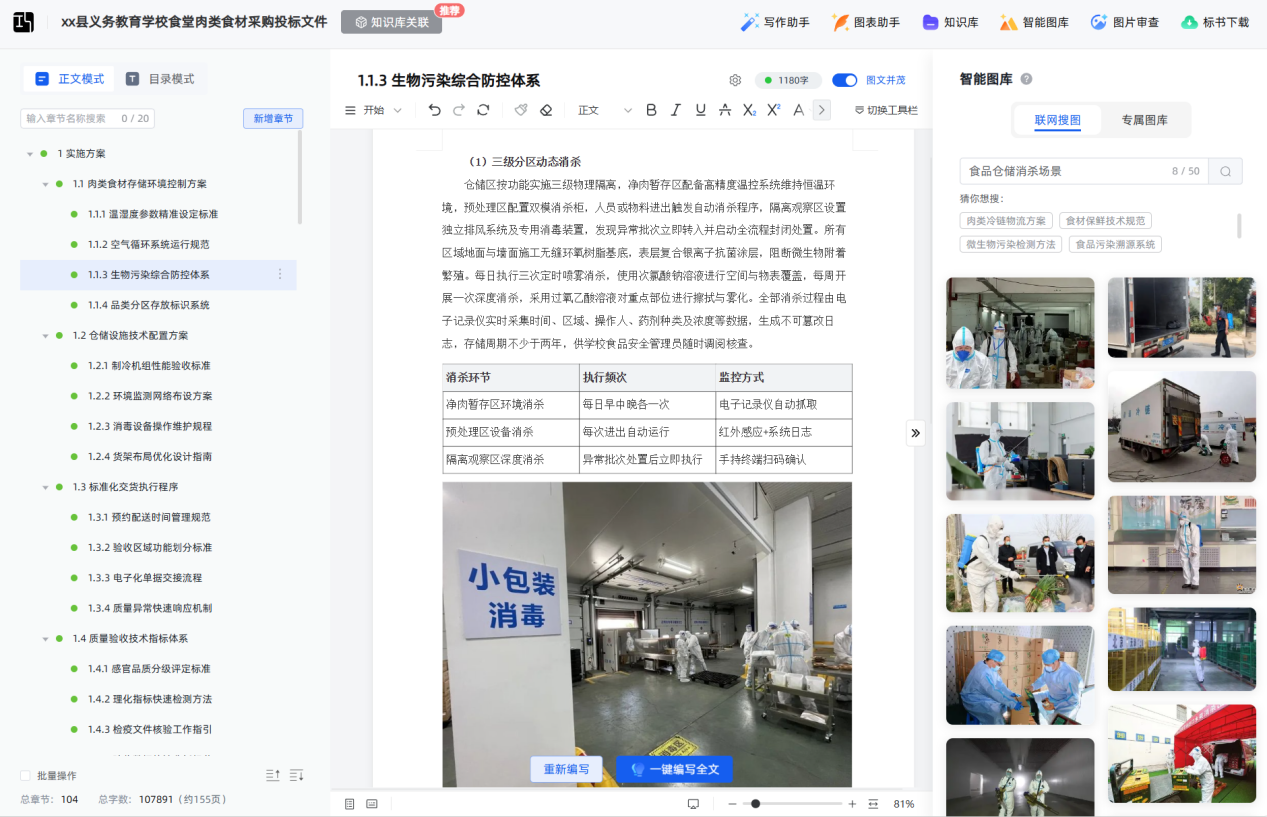Open the 正文 paragraph style dropdown
This screenshot has width=1267, height=817.
(605, 110)
